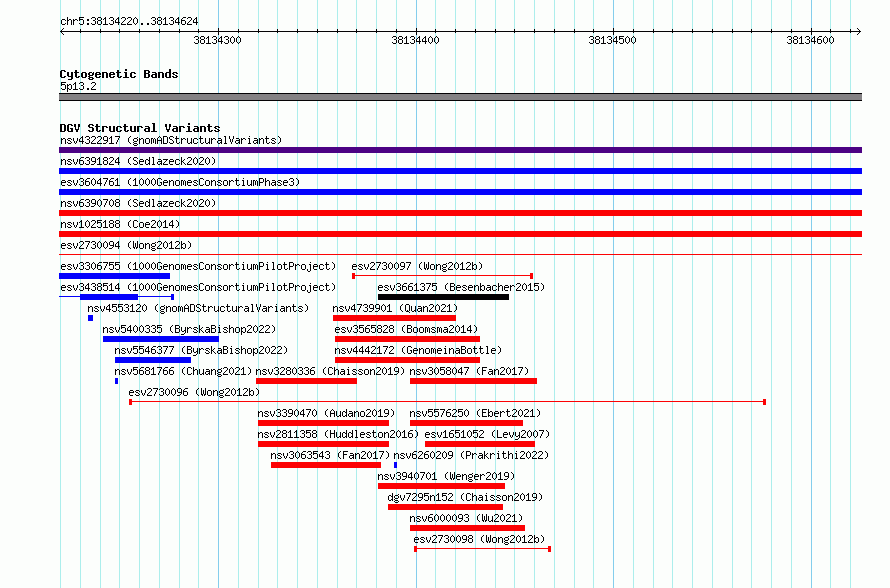Click the 38134300 ruler coordinate

tap(217, 40)
